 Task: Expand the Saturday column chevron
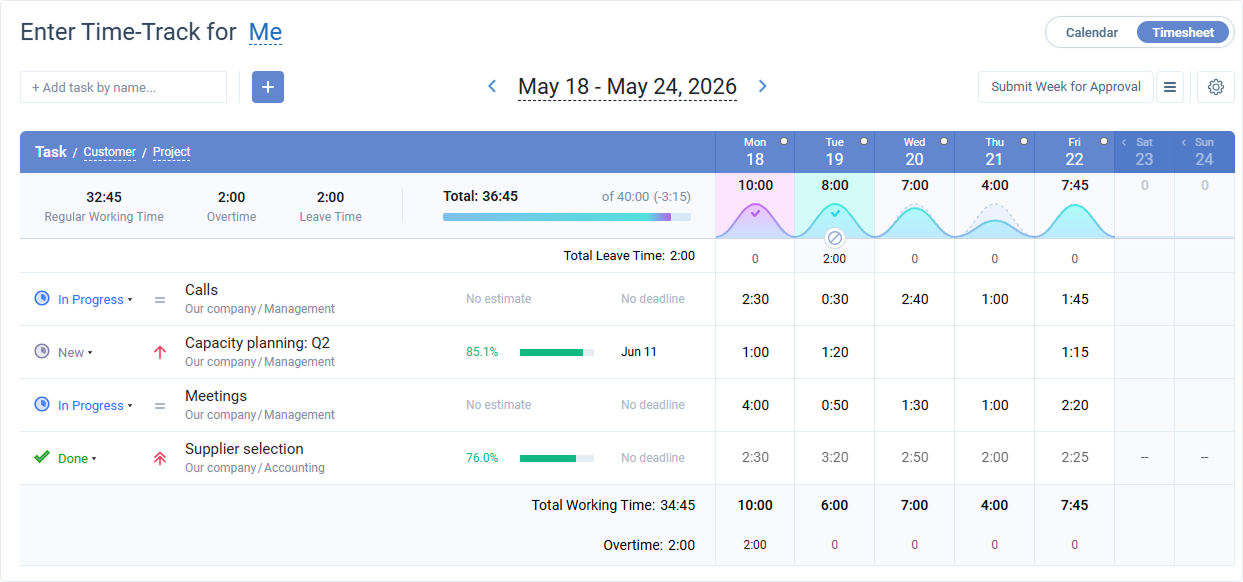(x=1124, y=143)
